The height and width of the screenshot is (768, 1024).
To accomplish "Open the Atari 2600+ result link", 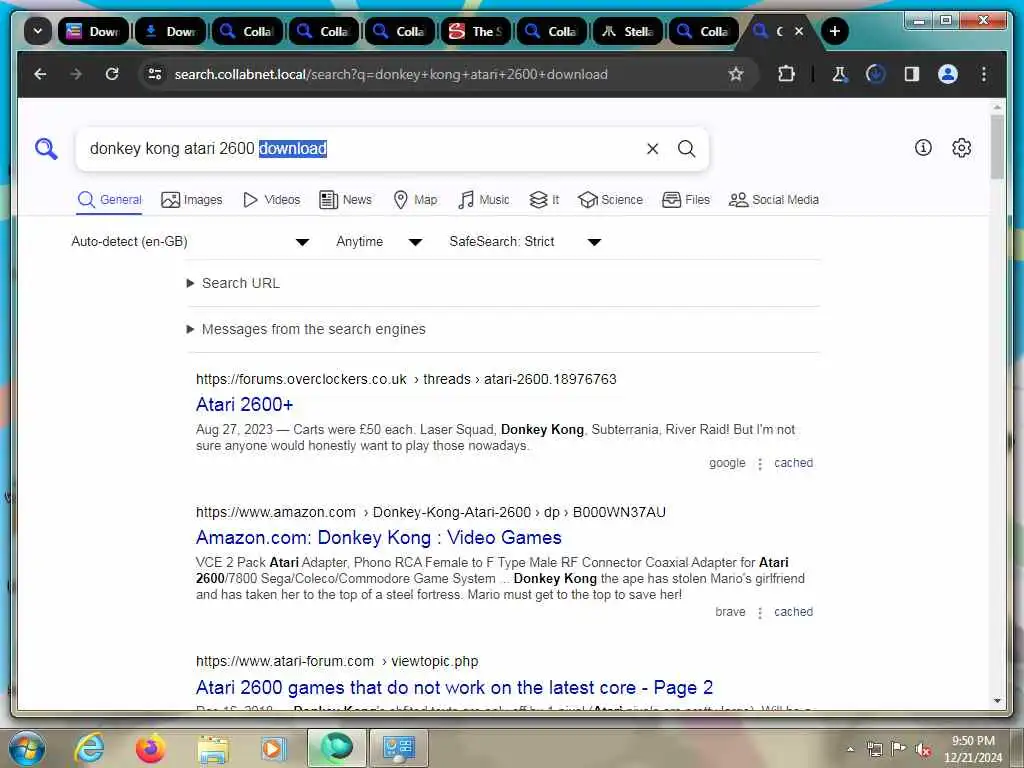I will coord(244,405).
